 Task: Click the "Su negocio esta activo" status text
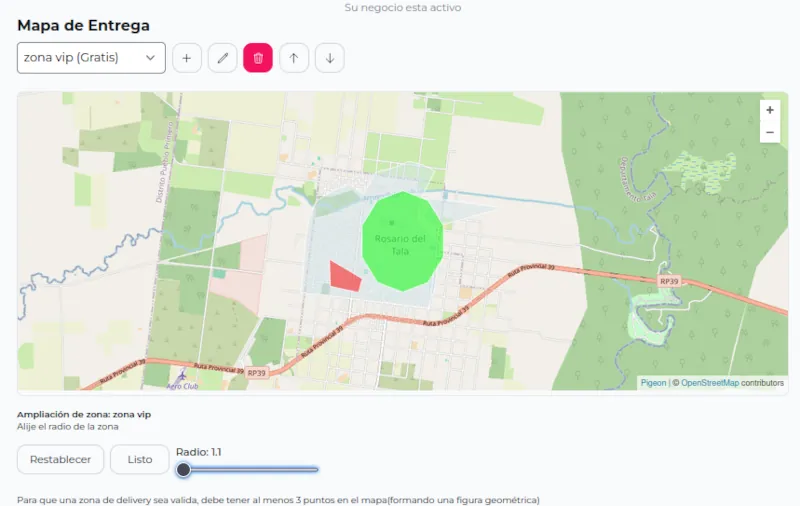[403, 8]
